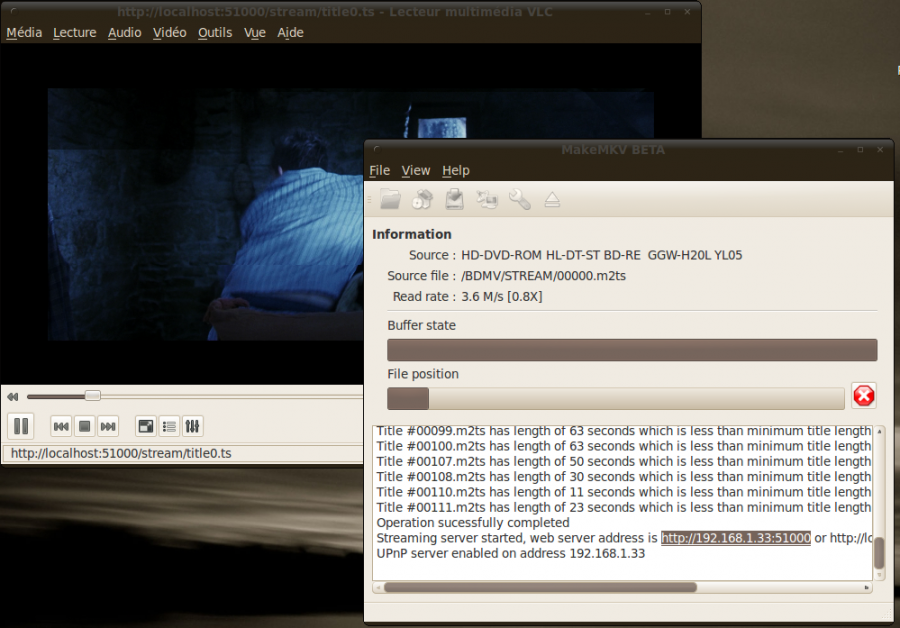Click the VLC status bar URL text
Viewport: 900px width, 628px height.
(x=121, y=453)
